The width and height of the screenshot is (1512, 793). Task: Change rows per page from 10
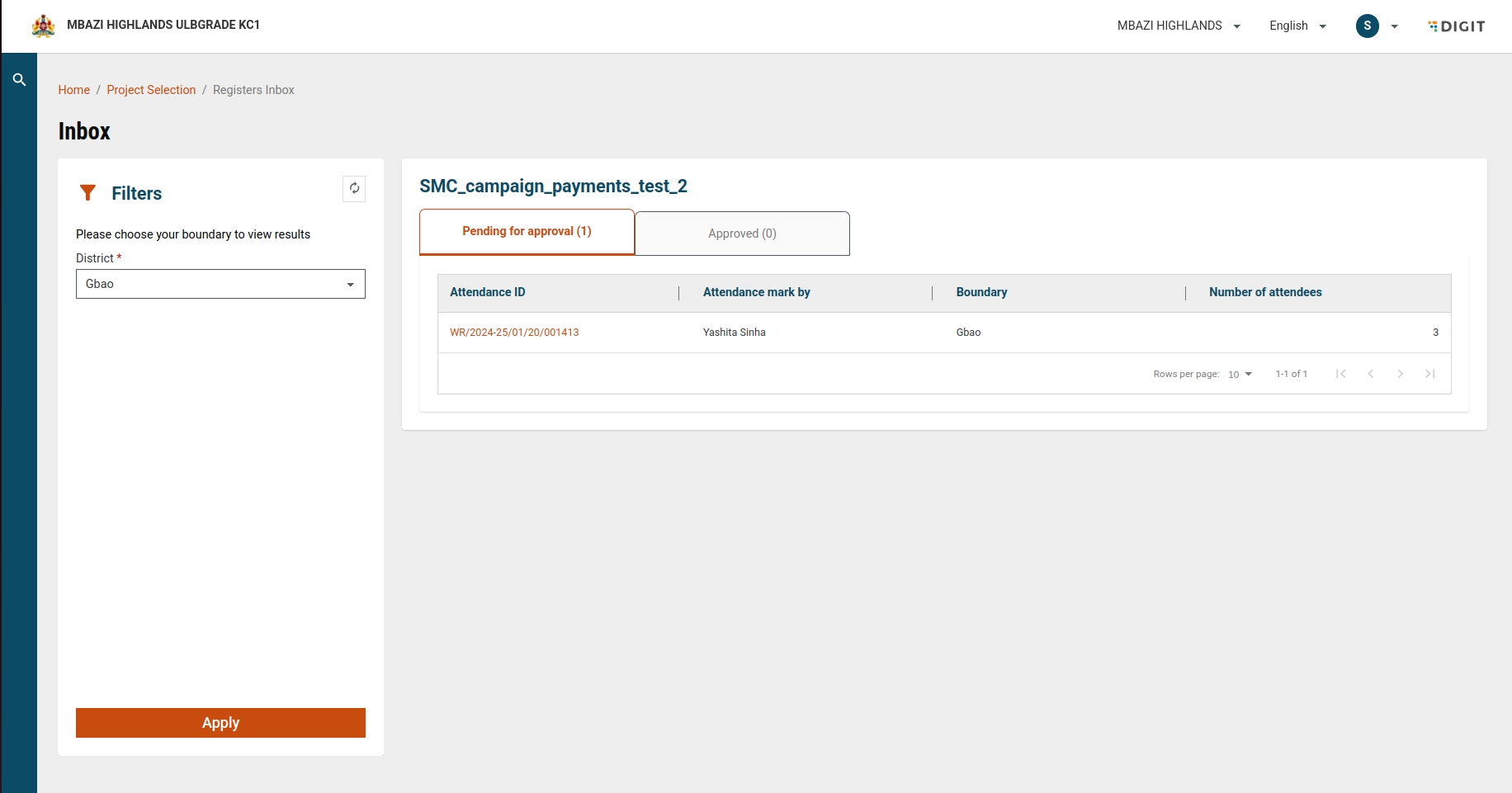pyautogui.click(x=1240, y=375)
